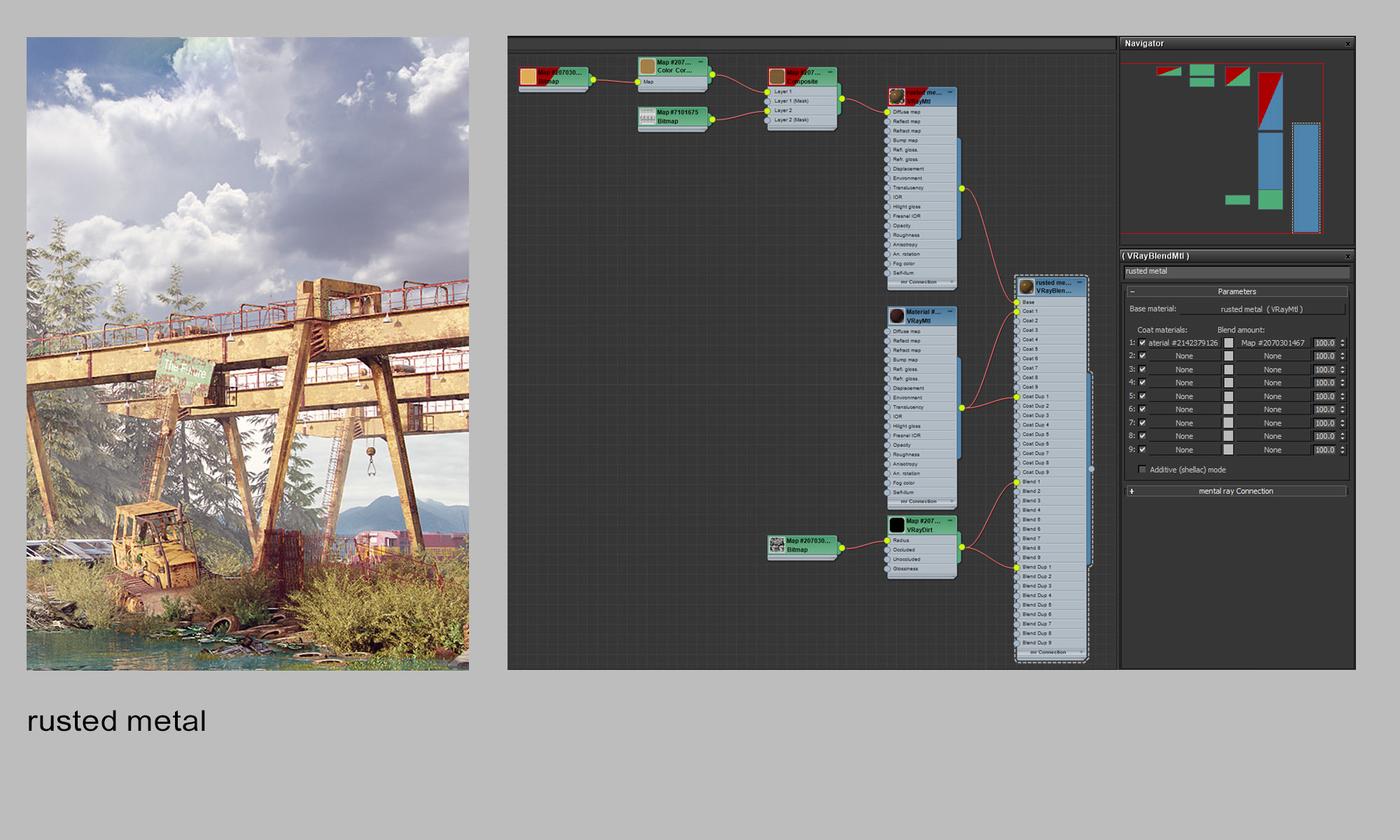This screenshot has height=840, width=1400.
Task: Toggle coat material 3 enable checkbox
Action: [x=1142, y=369]
